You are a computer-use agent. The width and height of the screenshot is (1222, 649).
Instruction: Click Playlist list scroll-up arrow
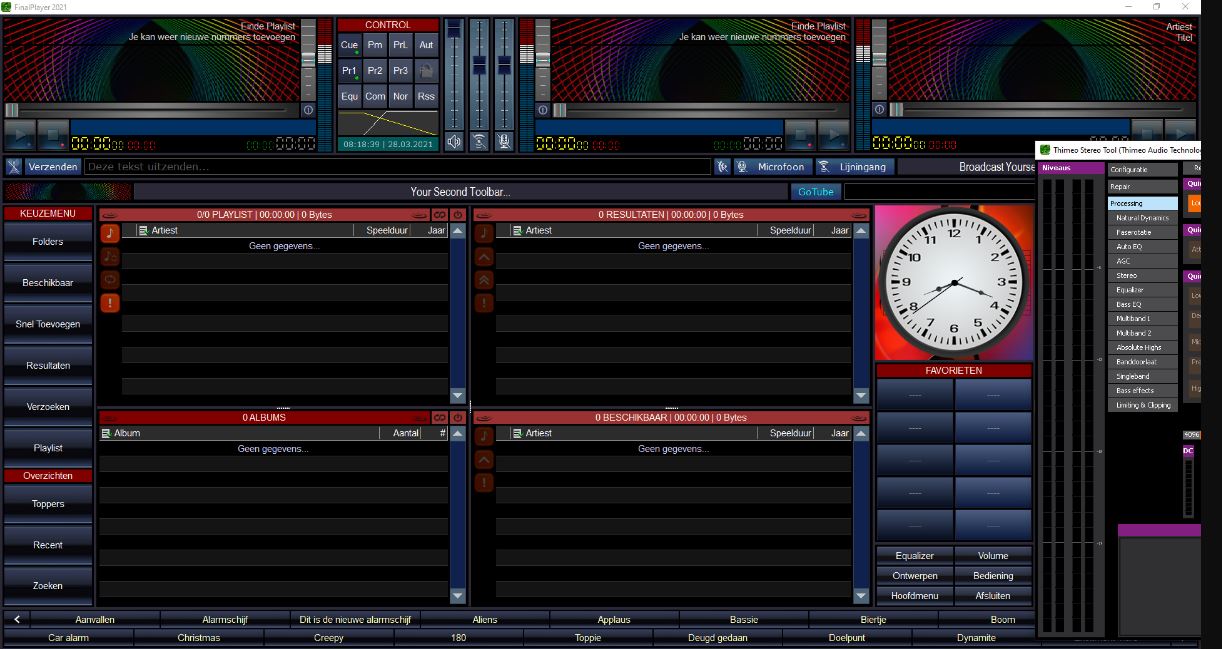pos(458,231)
